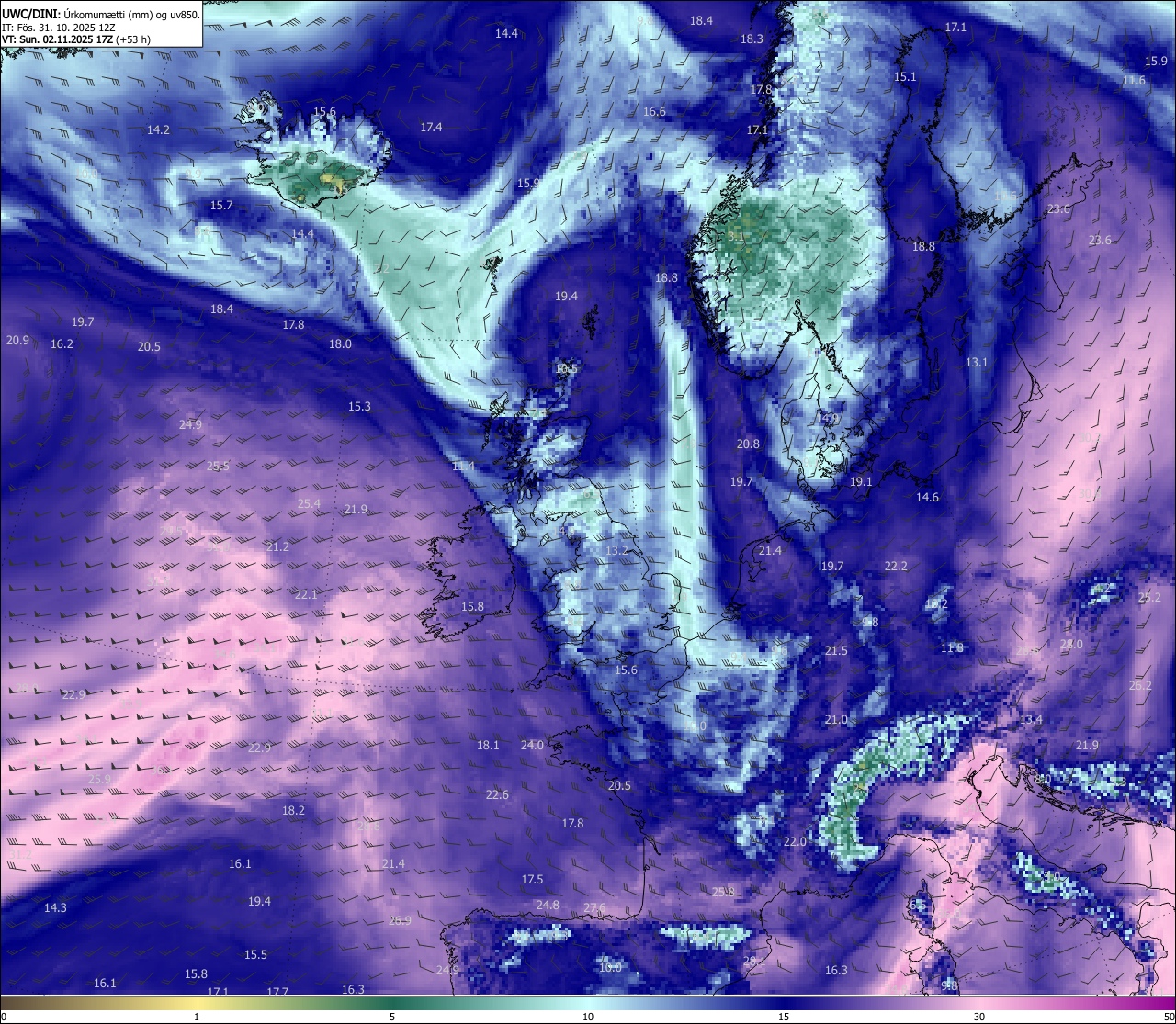Click the map value '15.3'
1176x1024 pixels.
(x=359, y=406)
